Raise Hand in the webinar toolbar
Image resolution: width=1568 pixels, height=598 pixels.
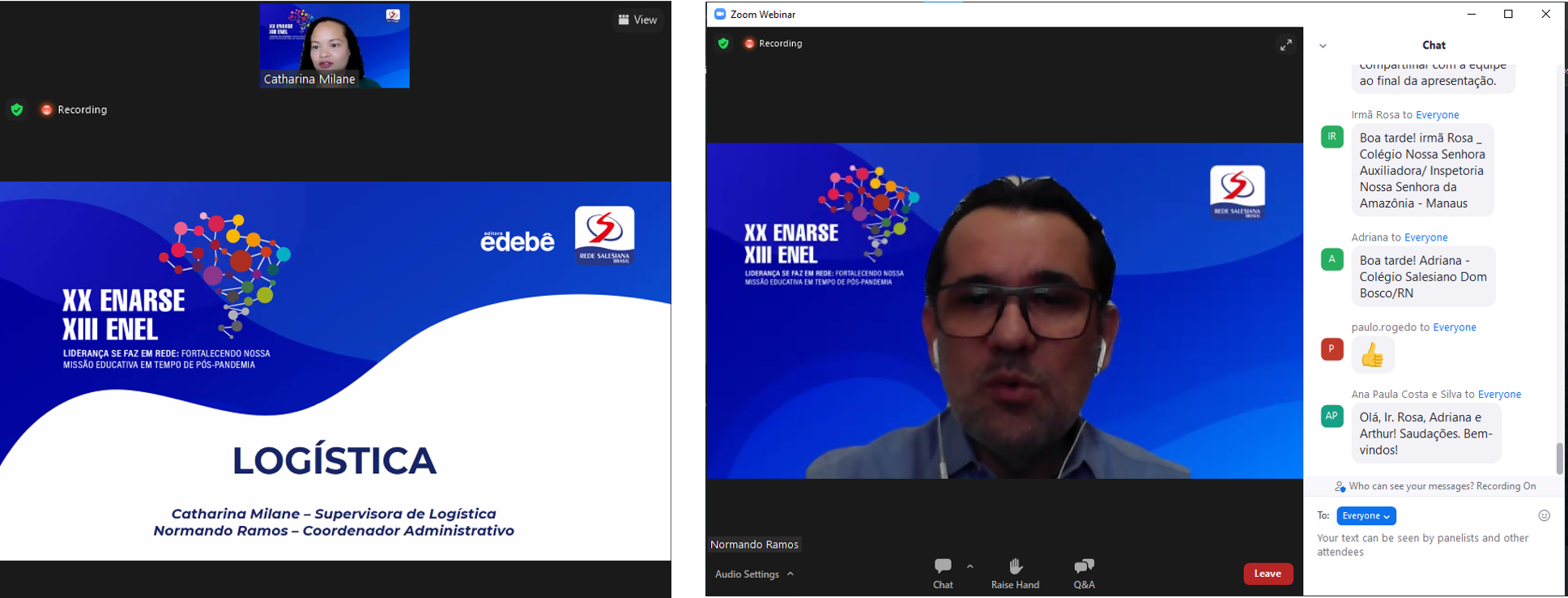point(1015,573)
